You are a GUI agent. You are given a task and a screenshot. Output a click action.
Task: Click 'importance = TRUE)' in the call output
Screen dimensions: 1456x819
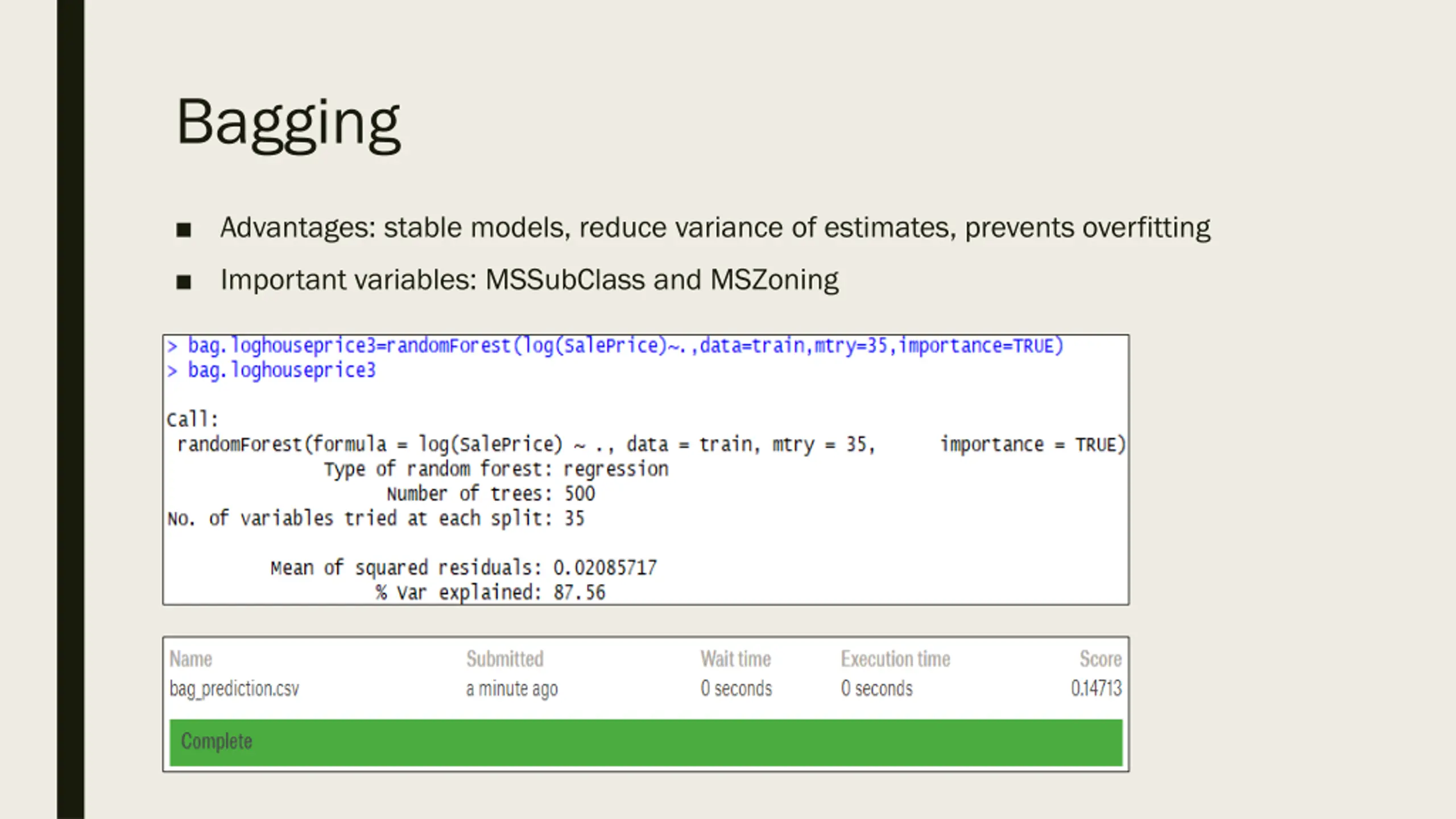(1032, 445)
